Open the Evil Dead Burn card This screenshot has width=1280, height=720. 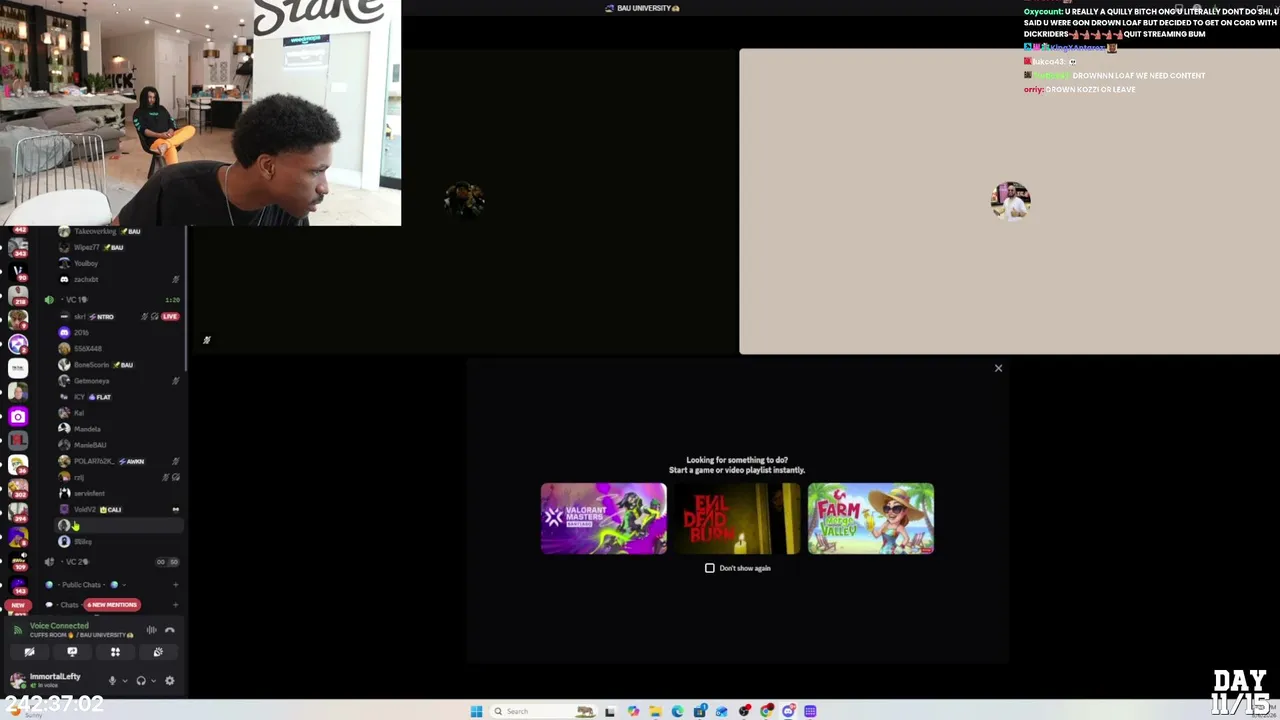pos(737,518)
